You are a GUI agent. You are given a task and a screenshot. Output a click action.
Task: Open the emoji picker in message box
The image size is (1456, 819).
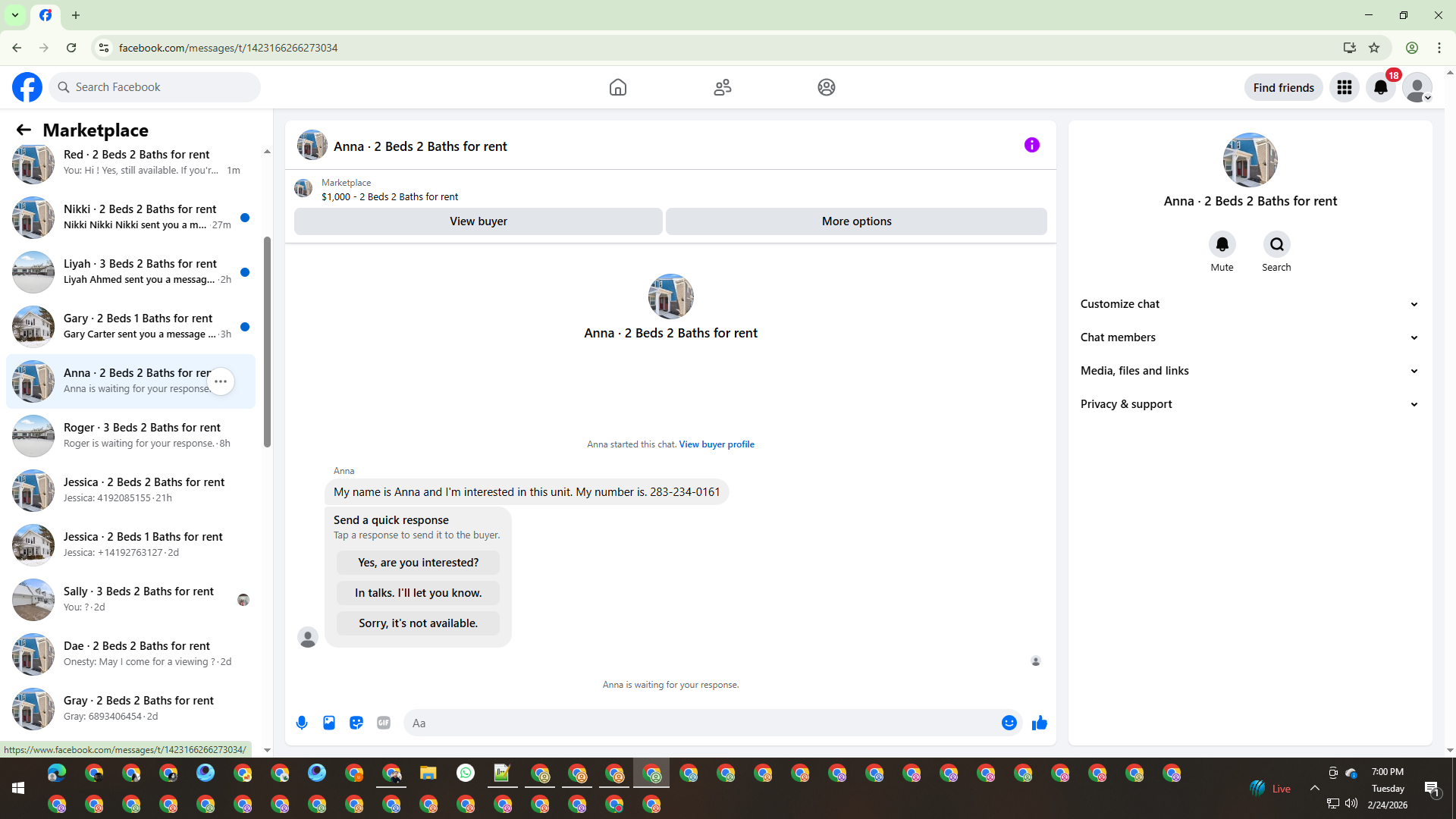click(x=1009, y=723)
